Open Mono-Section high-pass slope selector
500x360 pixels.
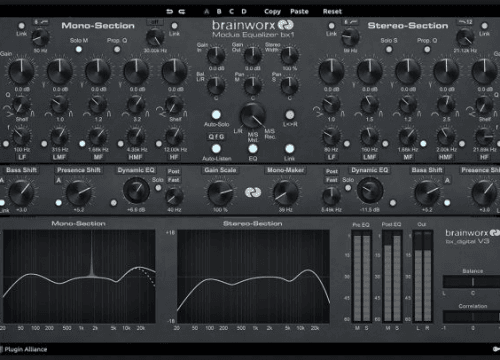(x=41, y=22)
